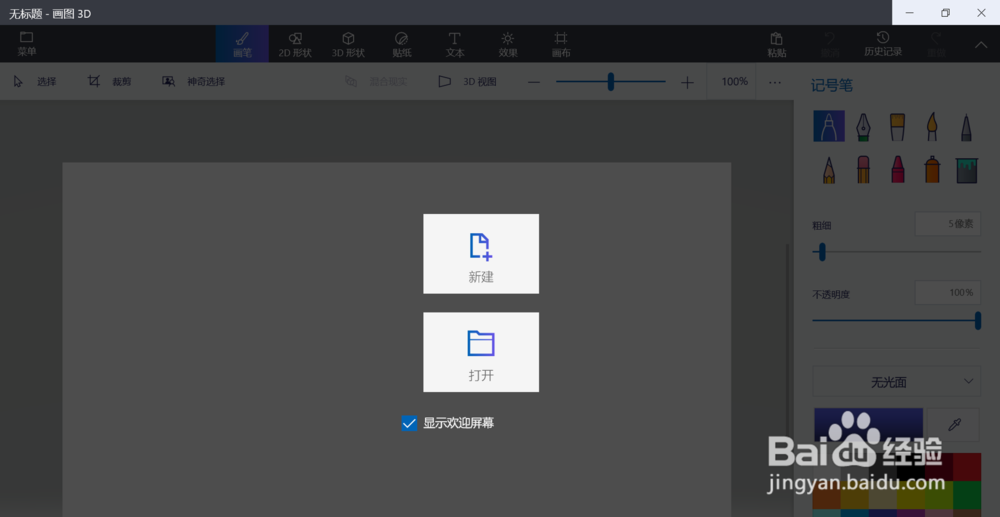This screenshot has height=517, width=1000.
Task: Click the 不透明度 opacity value field
Action: click(x=948, y=293)
